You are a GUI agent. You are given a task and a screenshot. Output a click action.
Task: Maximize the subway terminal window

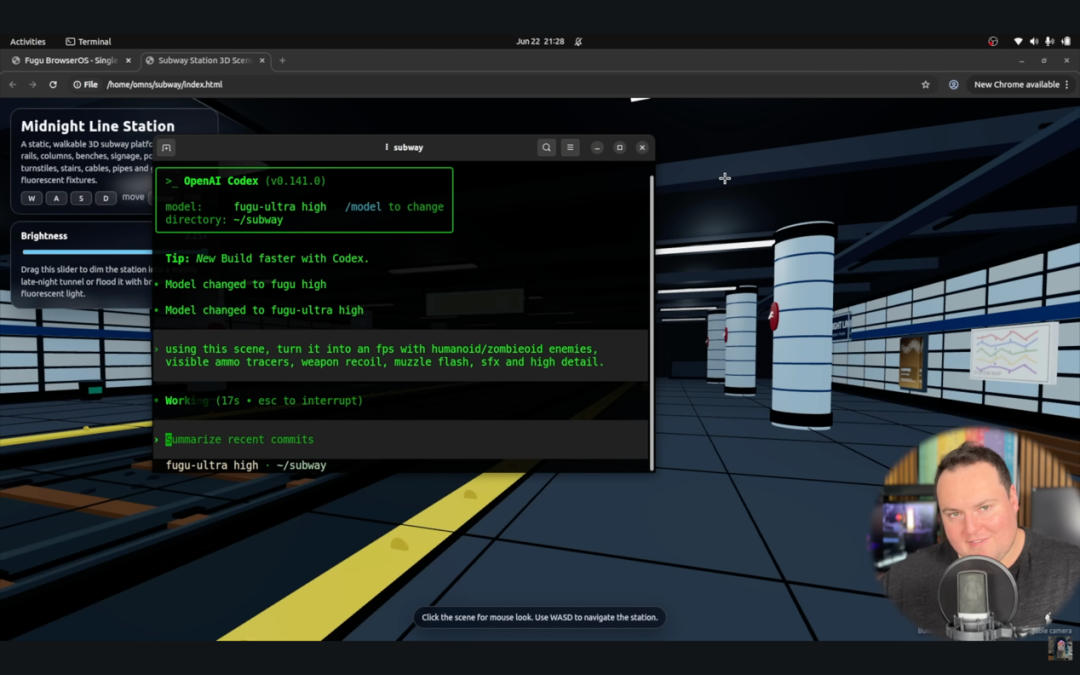coord(620,147)
